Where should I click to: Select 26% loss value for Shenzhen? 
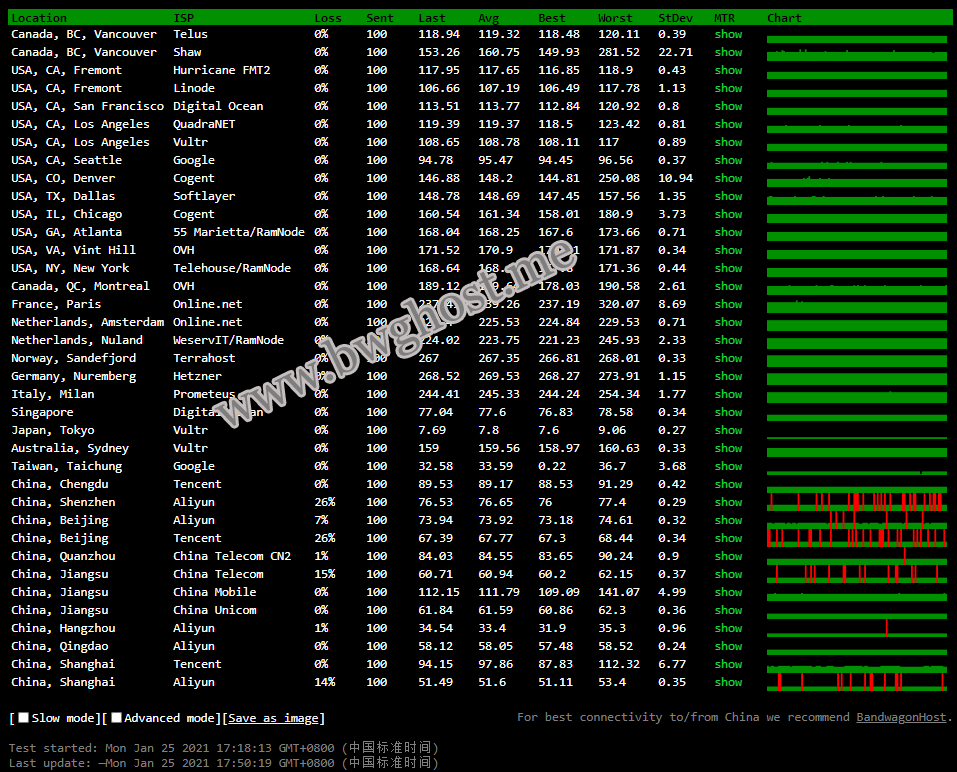[x=325, y=502]
